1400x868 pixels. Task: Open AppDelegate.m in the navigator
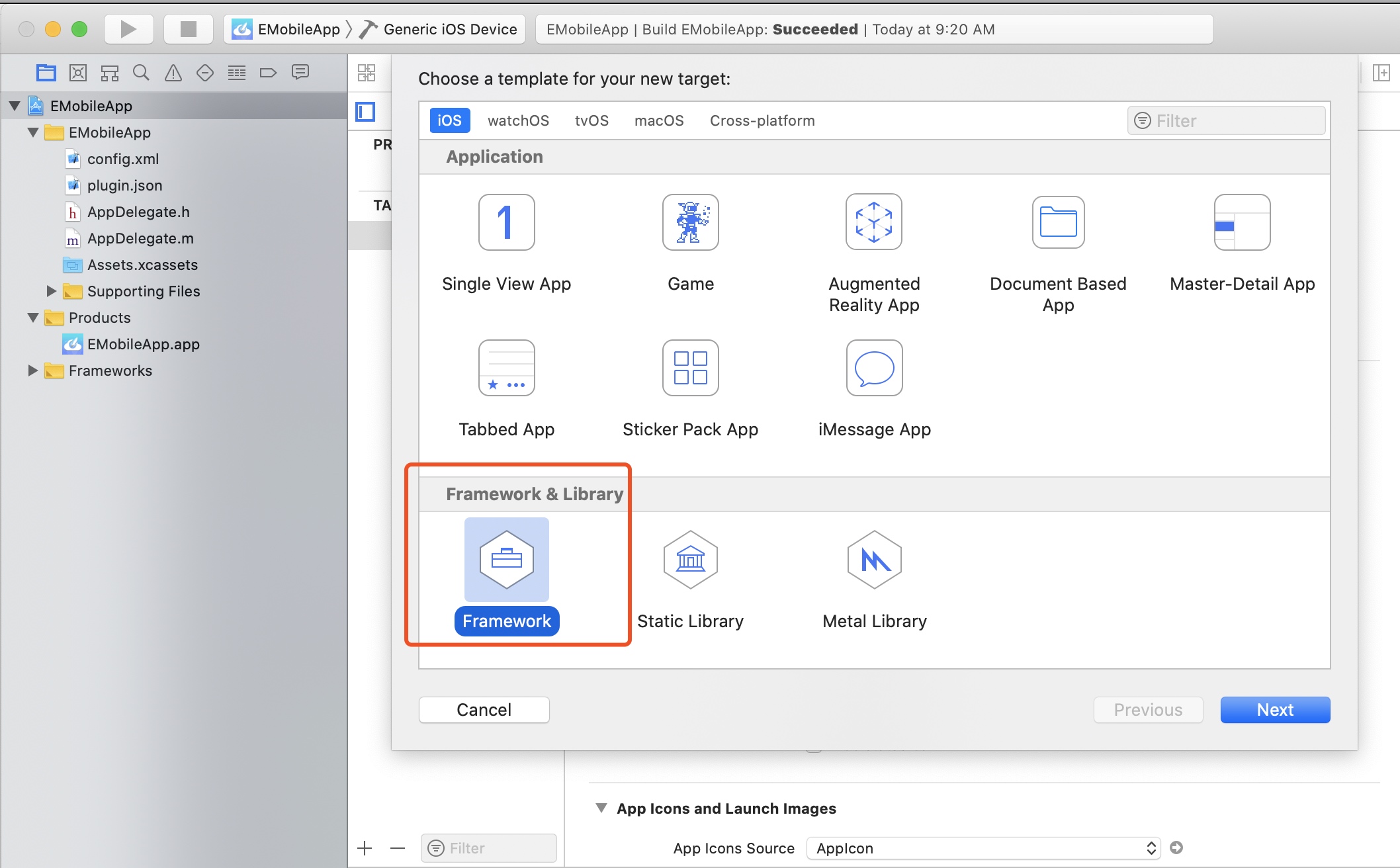[x=140, y=238]
